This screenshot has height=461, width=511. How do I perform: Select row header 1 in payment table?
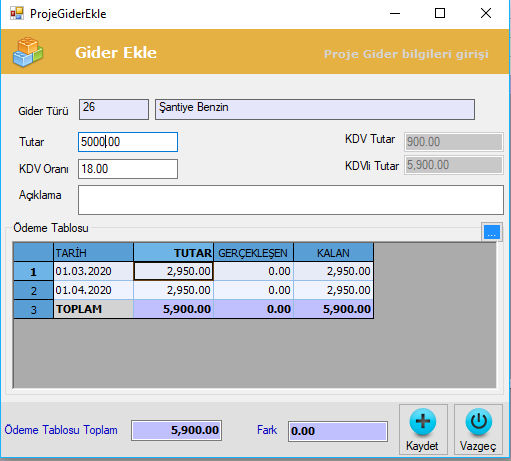coord(33,271)
